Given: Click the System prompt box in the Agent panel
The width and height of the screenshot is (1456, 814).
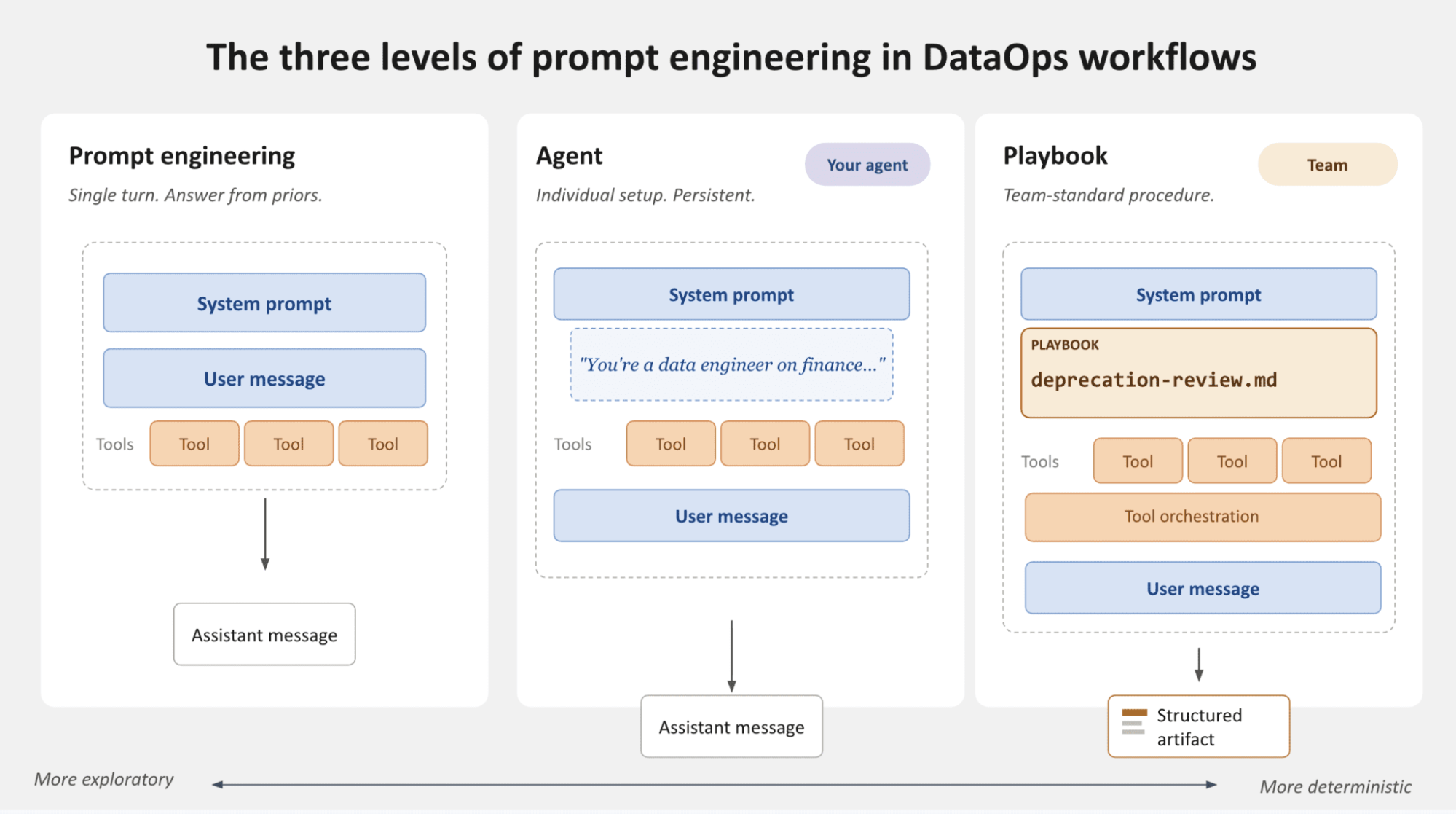Looking at the screenshot, I should 731,294.
